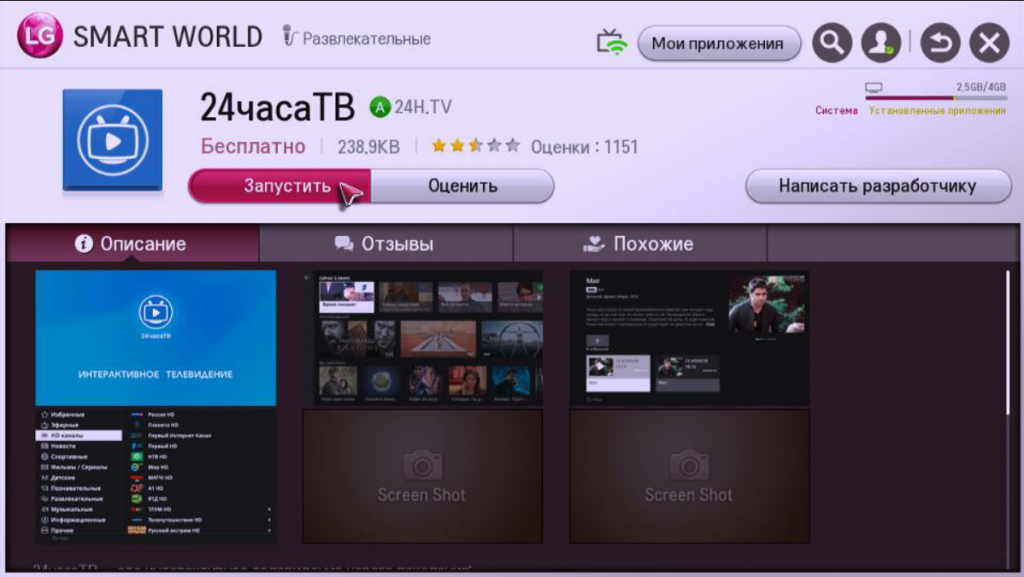Click the microphone category icon
This screenshot has width=1024, height=577.
pyautogui.click(x=289, y=37)
